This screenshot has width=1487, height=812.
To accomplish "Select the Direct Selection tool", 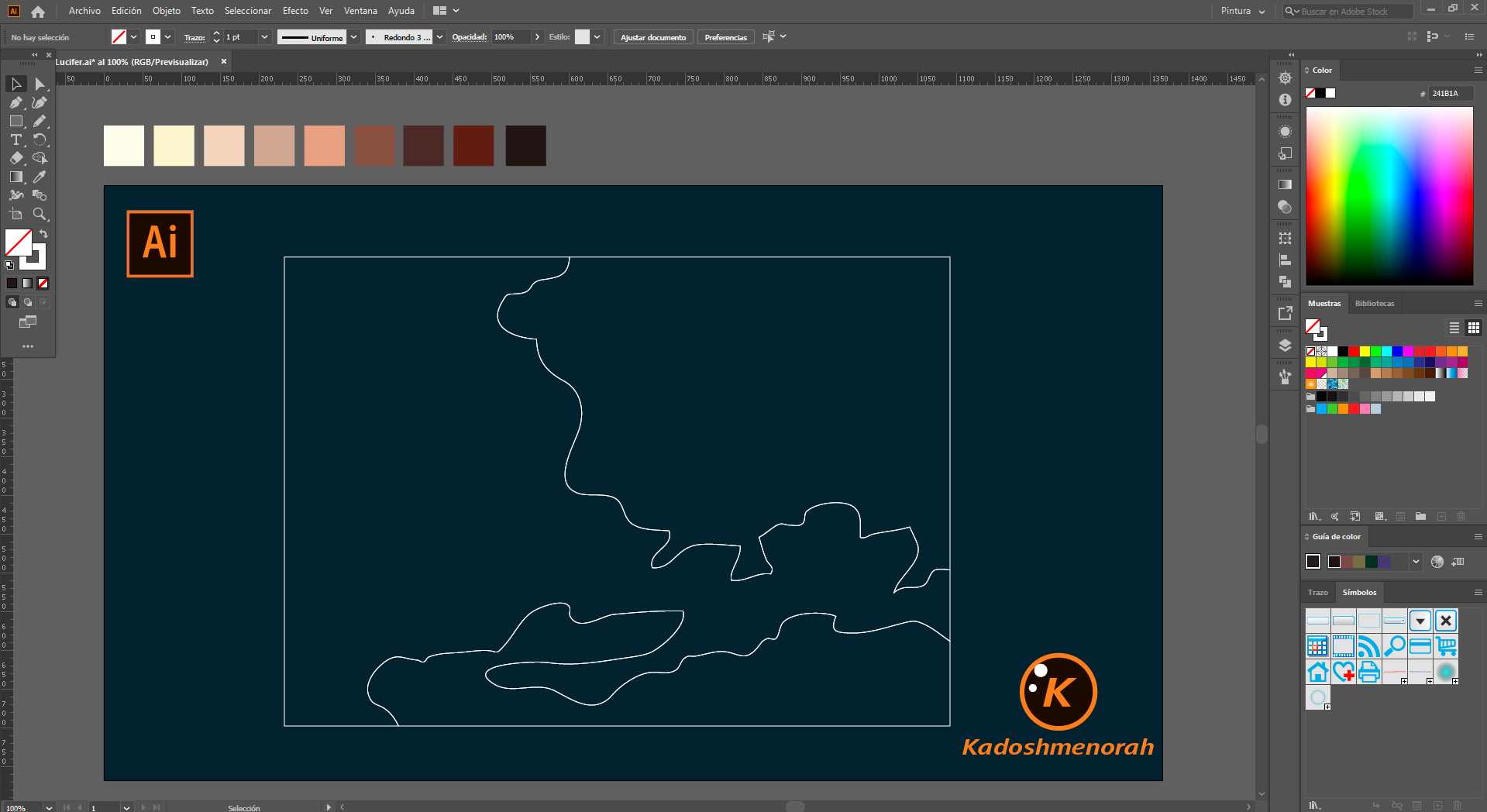I will 40,84.
